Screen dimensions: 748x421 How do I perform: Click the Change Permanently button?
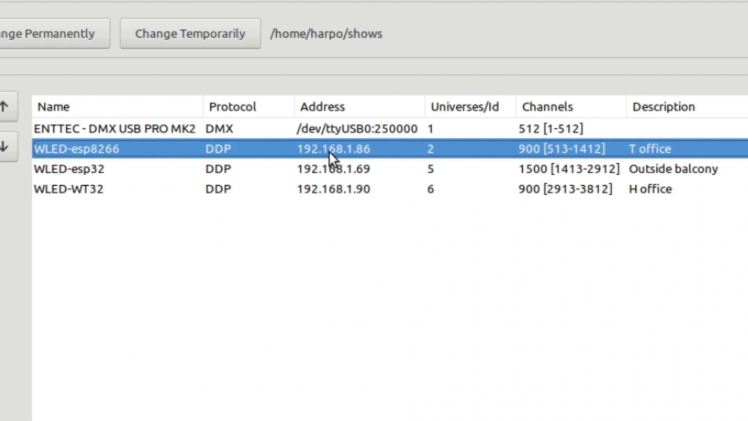pyautogui.click(x=50, y=33)
